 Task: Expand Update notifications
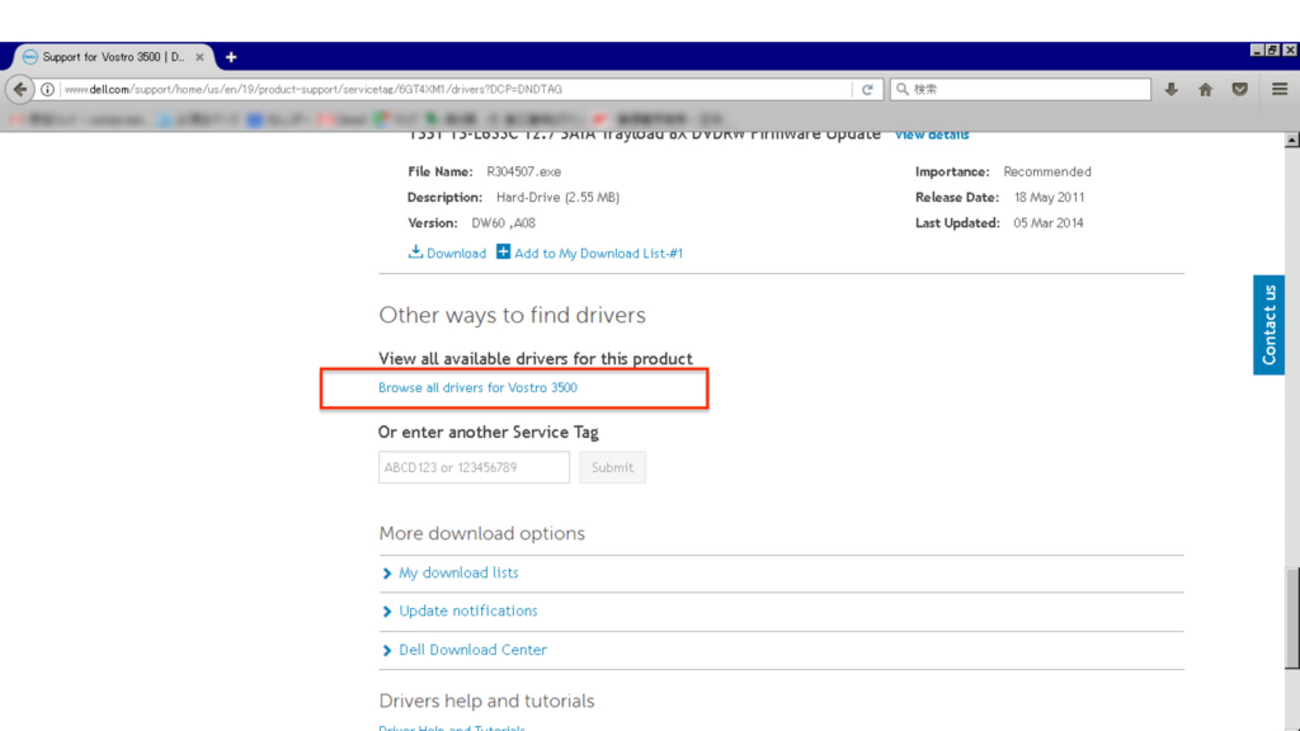[468, 611]
